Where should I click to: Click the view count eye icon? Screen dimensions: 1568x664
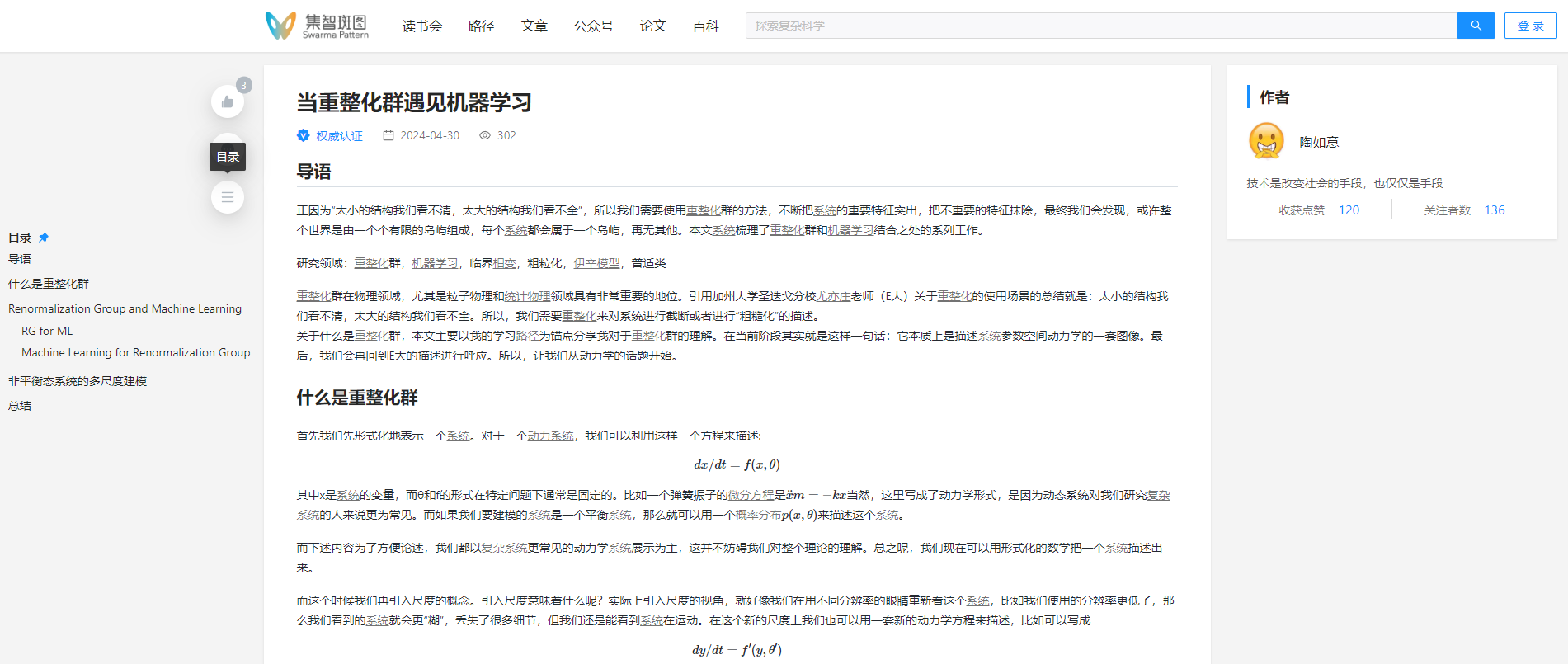click(x=485, y=135)
